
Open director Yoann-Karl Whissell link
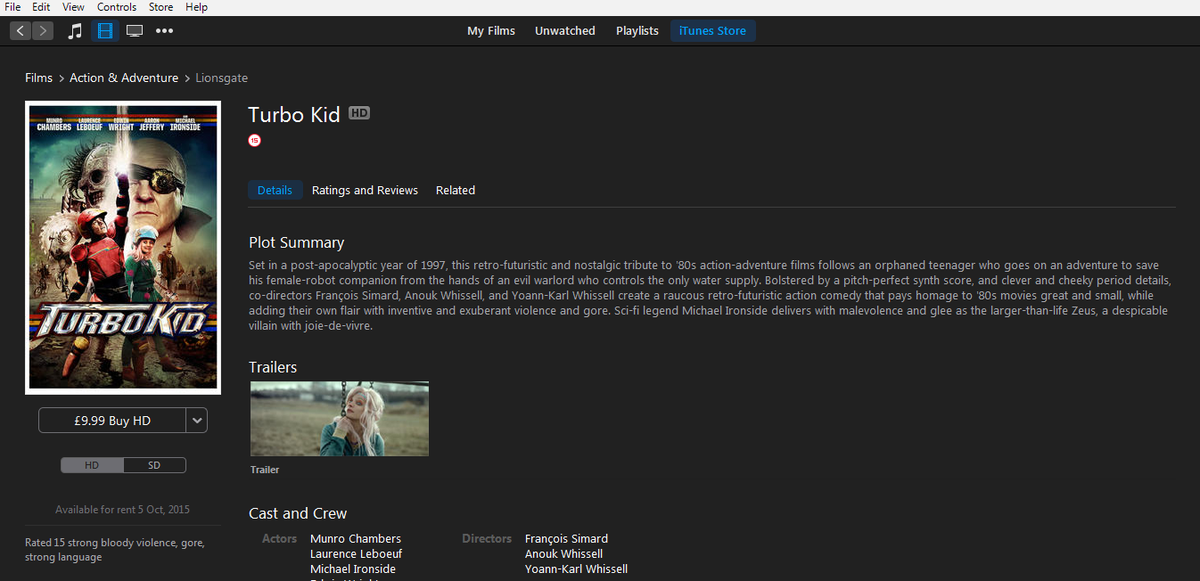(x=576, y=569)
